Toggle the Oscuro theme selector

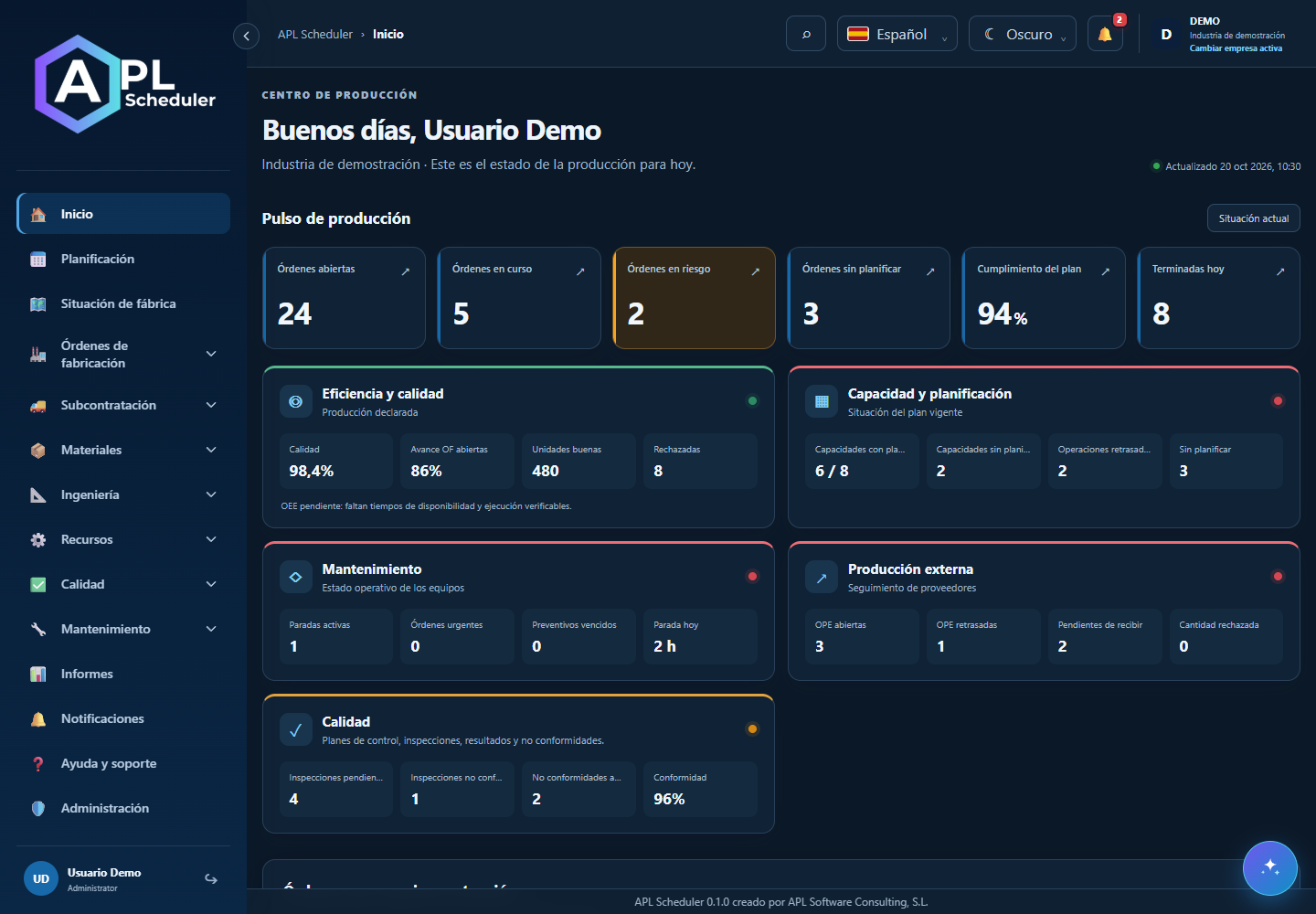[x=1022, y=34]
